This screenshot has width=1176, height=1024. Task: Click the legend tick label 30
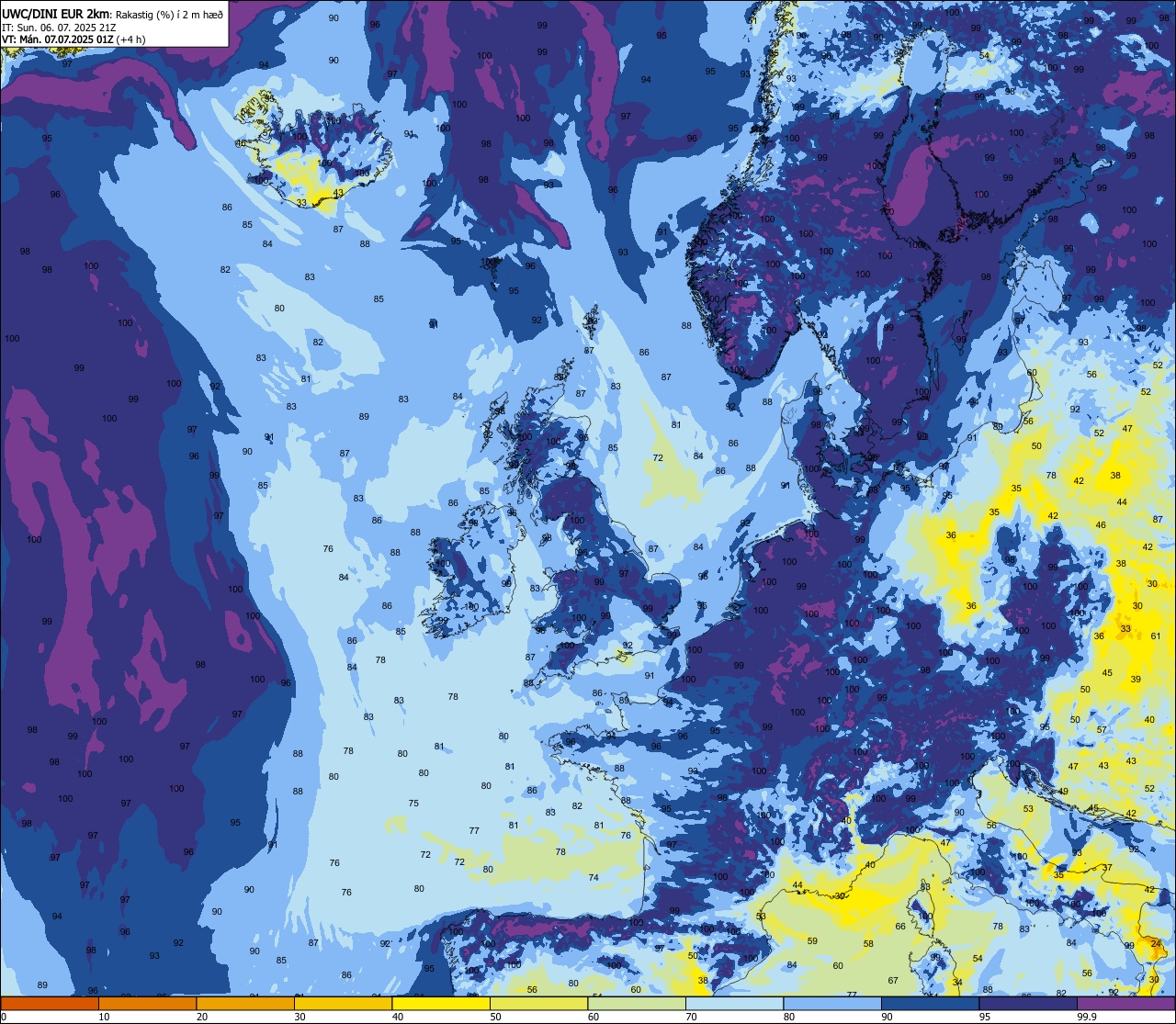pyautogui.click(x=300, y=1018)
